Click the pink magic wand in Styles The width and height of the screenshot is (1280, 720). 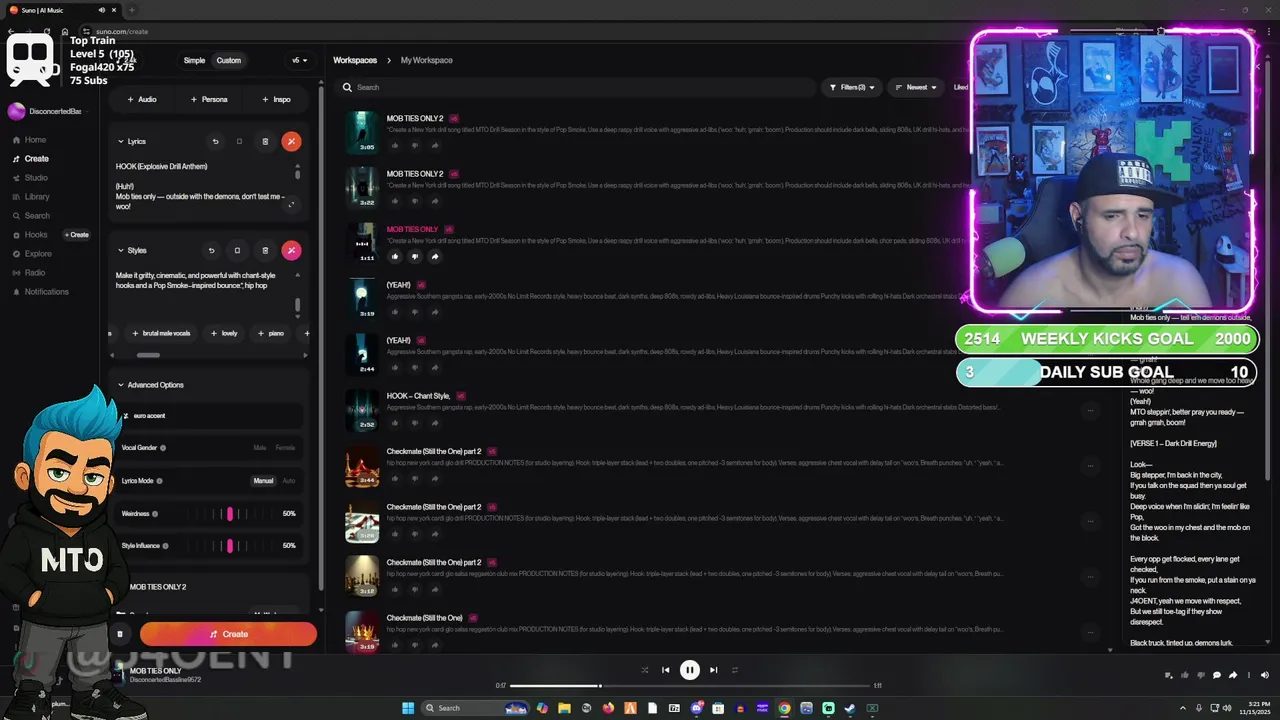click(291, 250)
